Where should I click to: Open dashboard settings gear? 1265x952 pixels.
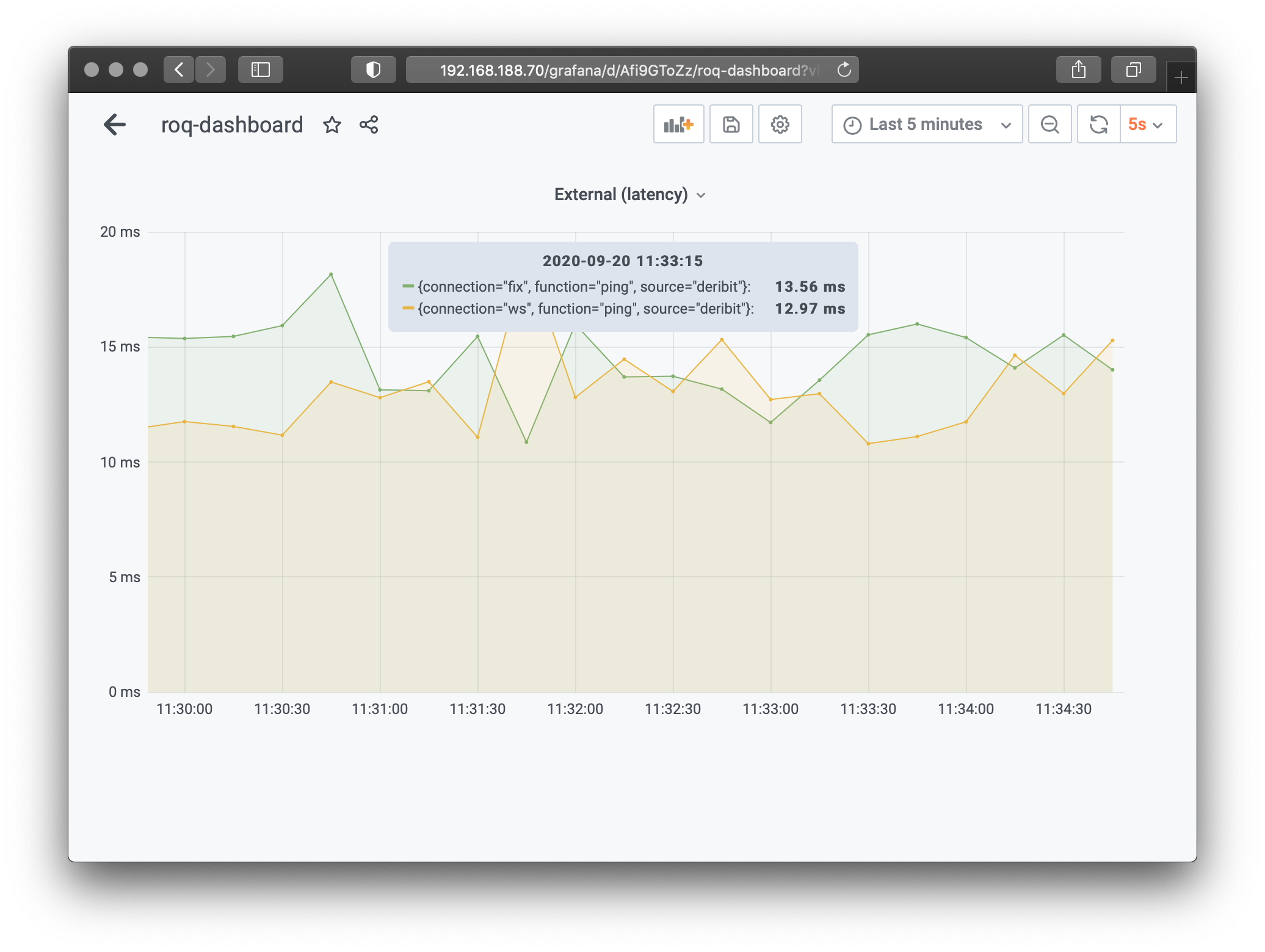[x=780, y=124]
